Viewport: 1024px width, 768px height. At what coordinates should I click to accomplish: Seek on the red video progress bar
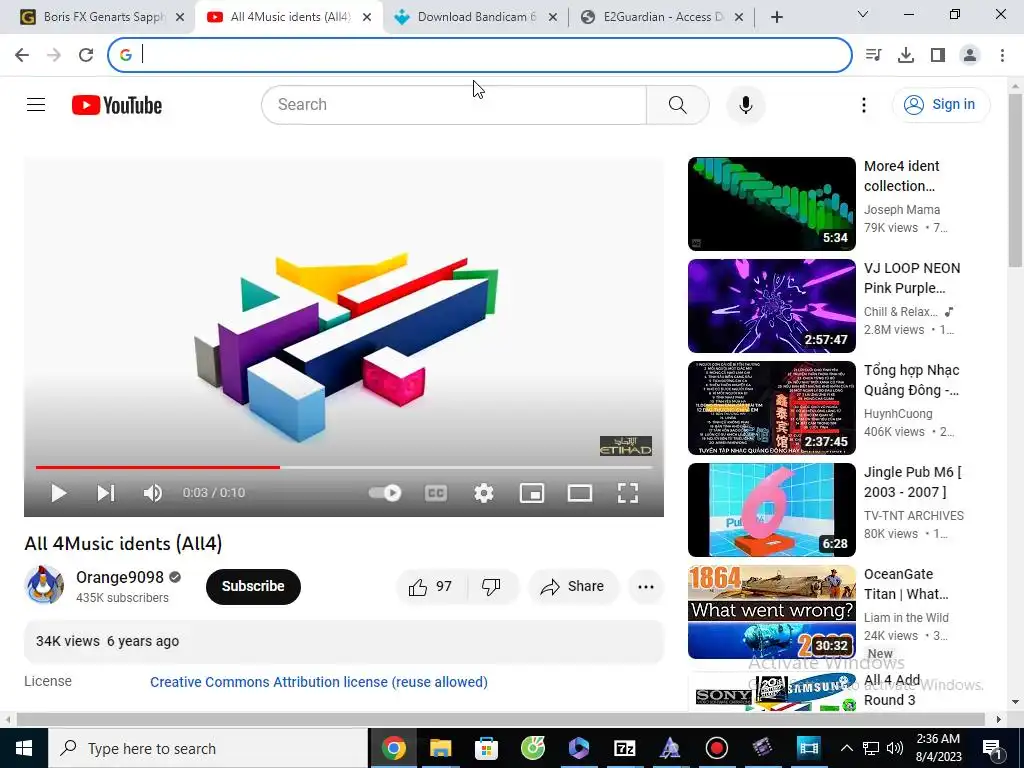157,468
